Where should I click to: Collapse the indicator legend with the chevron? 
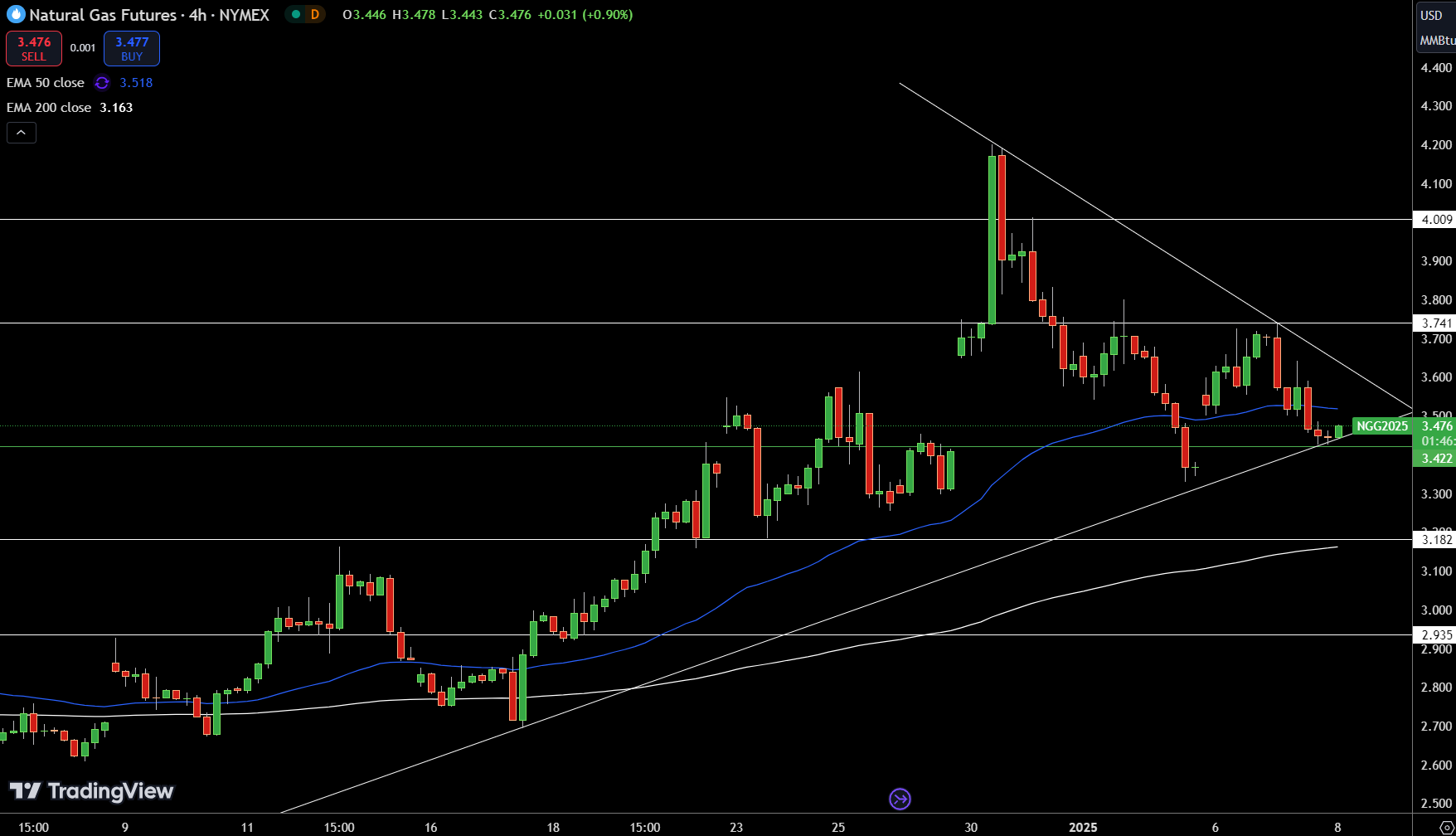[22, 133]
